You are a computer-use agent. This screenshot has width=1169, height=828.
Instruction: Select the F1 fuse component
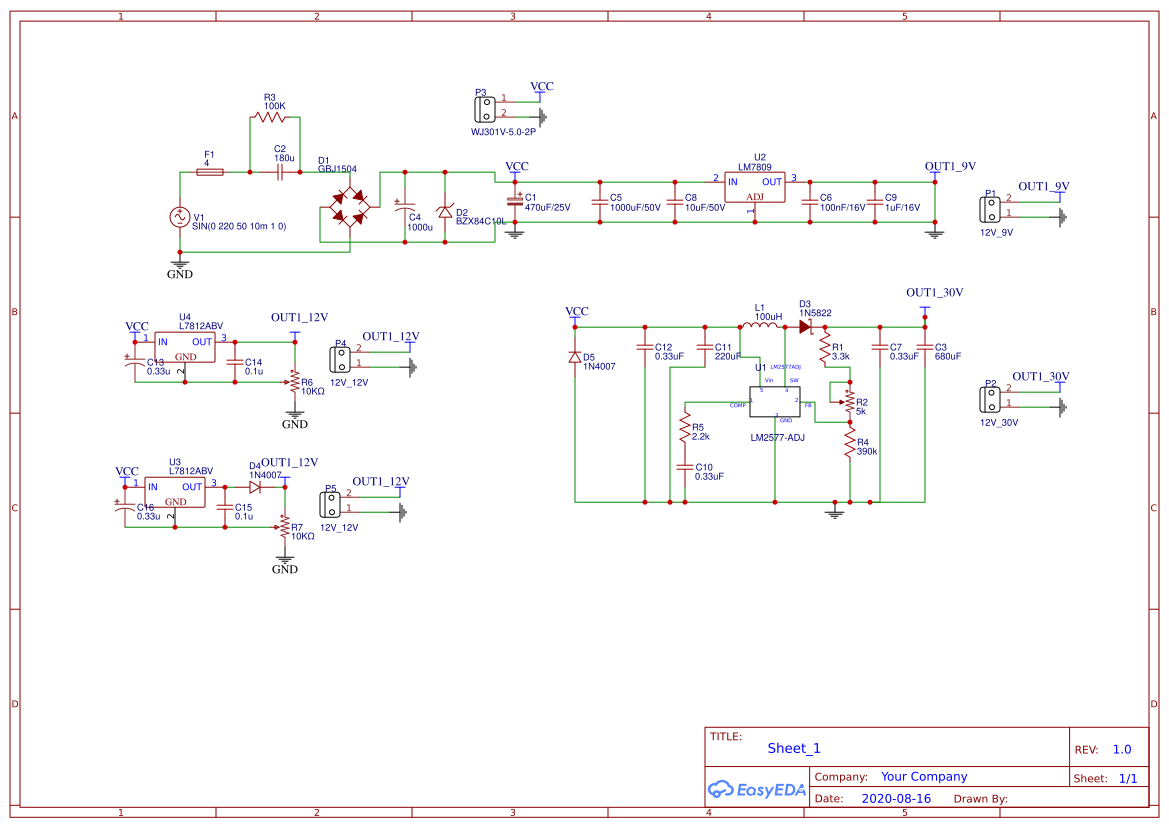209,172
